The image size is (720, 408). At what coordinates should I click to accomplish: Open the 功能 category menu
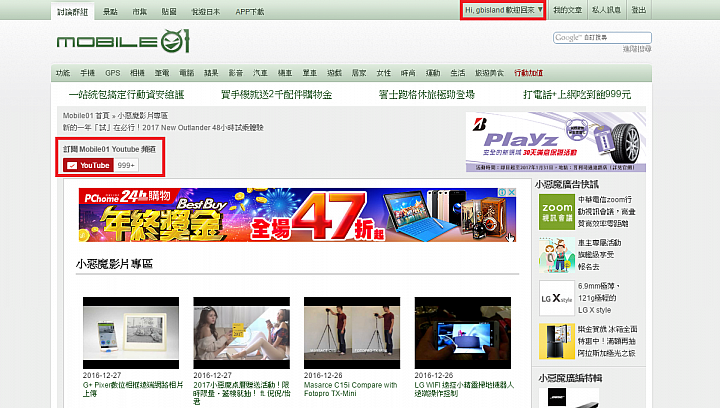(63, 73)
